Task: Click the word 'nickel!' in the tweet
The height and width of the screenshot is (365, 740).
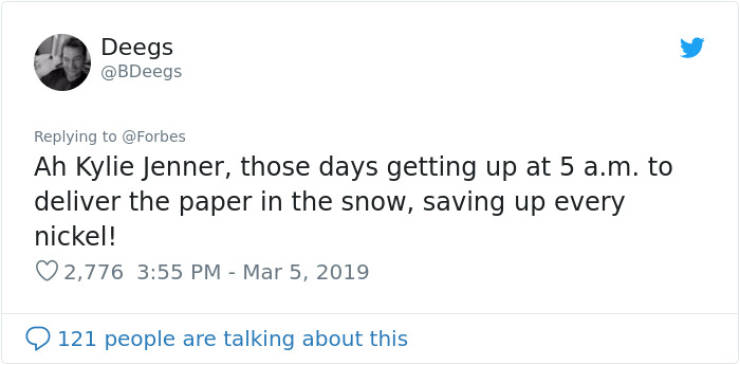Action: pos(75,236)
